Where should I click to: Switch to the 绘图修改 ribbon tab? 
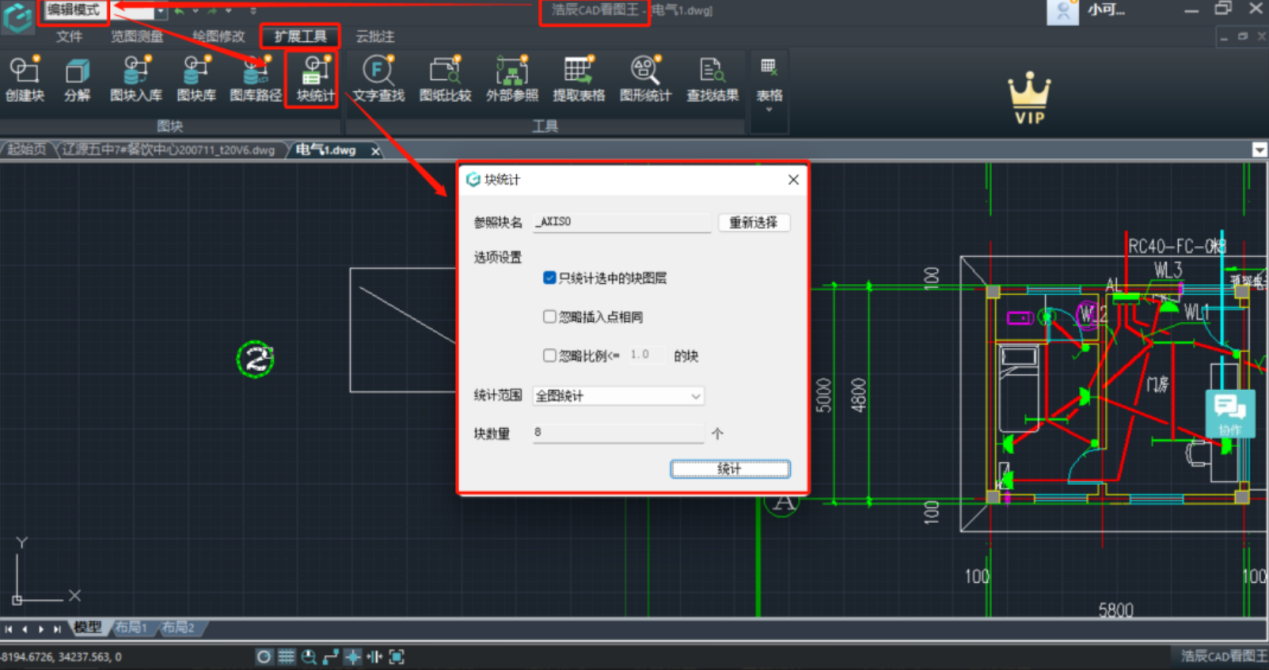pos(219,36)
